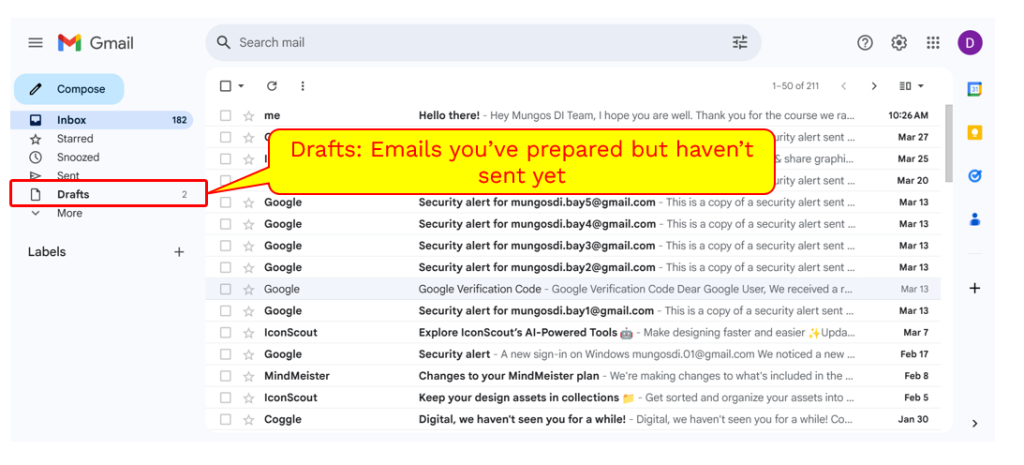Screen dimensions: 1024x465
Task: Open the Google apps grid
Action: [933, 43]
